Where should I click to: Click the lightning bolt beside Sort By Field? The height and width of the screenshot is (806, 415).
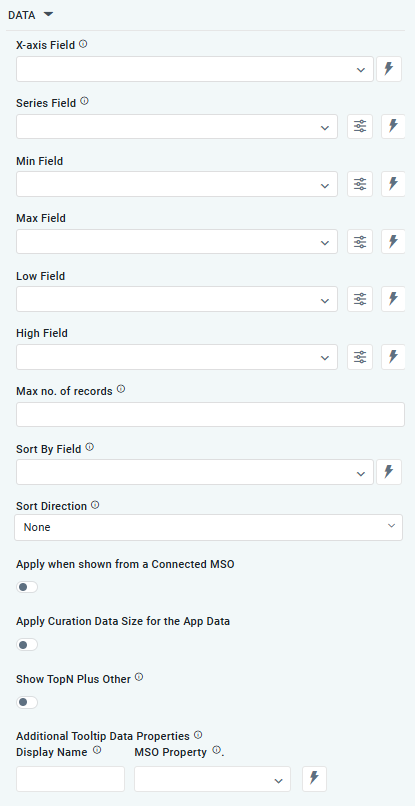point(389,472)
